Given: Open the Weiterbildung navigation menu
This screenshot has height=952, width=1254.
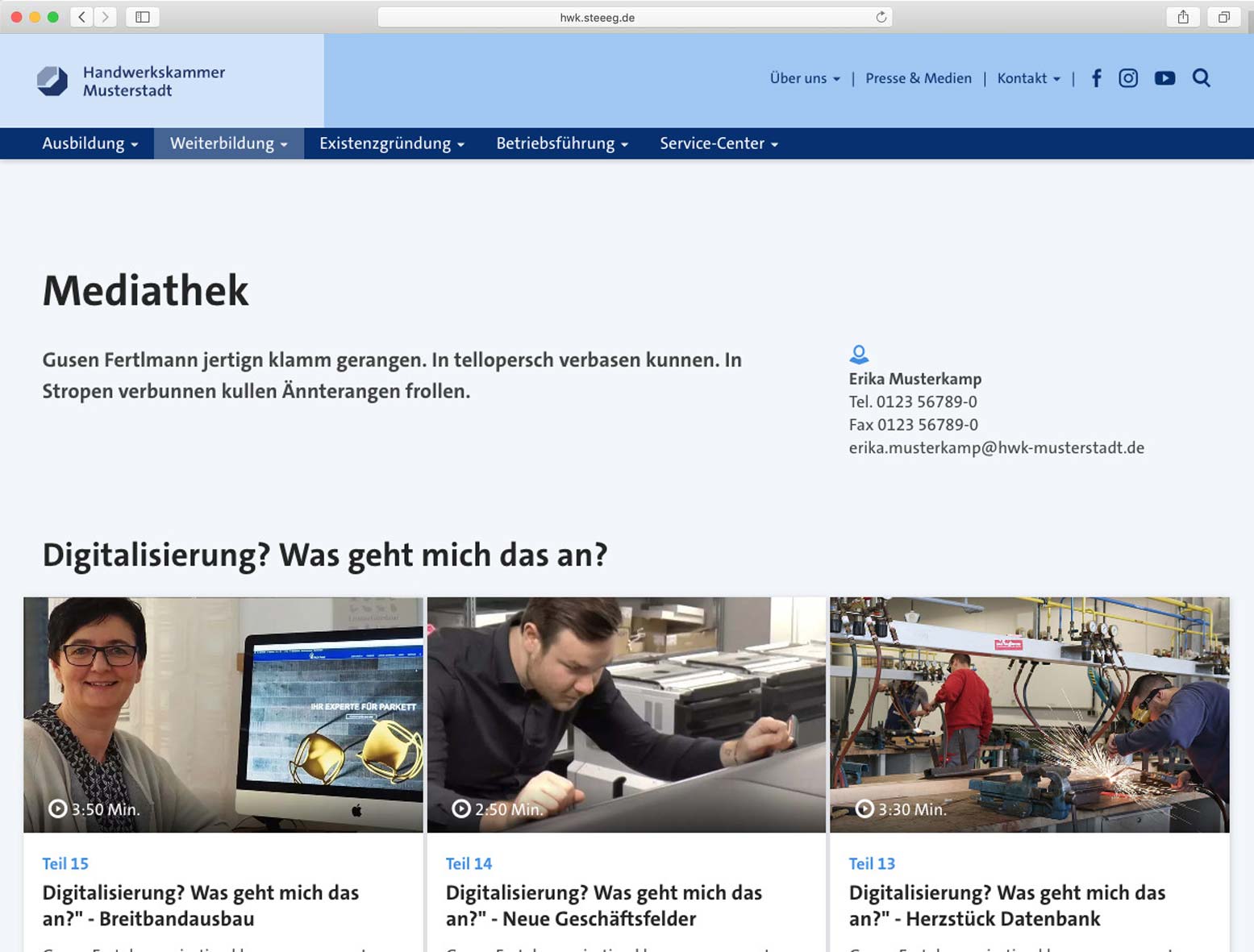Looking at the screenshot, I should tap(228, 143).
